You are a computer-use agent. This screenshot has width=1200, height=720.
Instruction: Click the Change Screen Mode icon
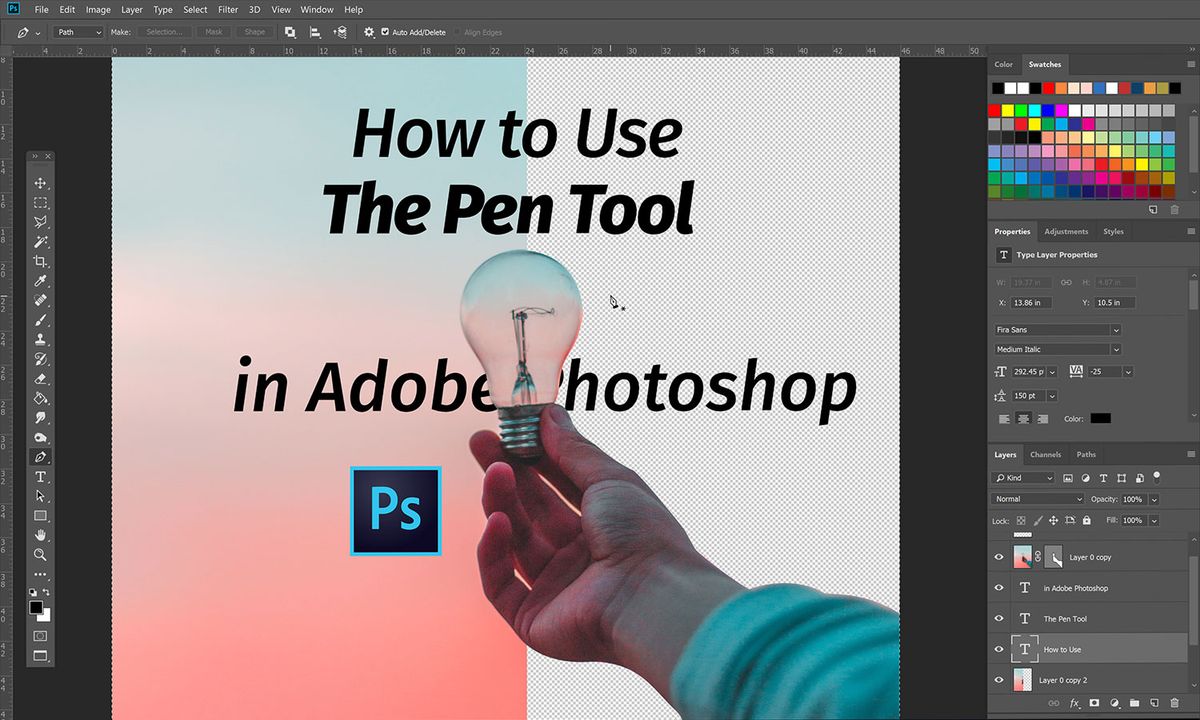[41, 656]
